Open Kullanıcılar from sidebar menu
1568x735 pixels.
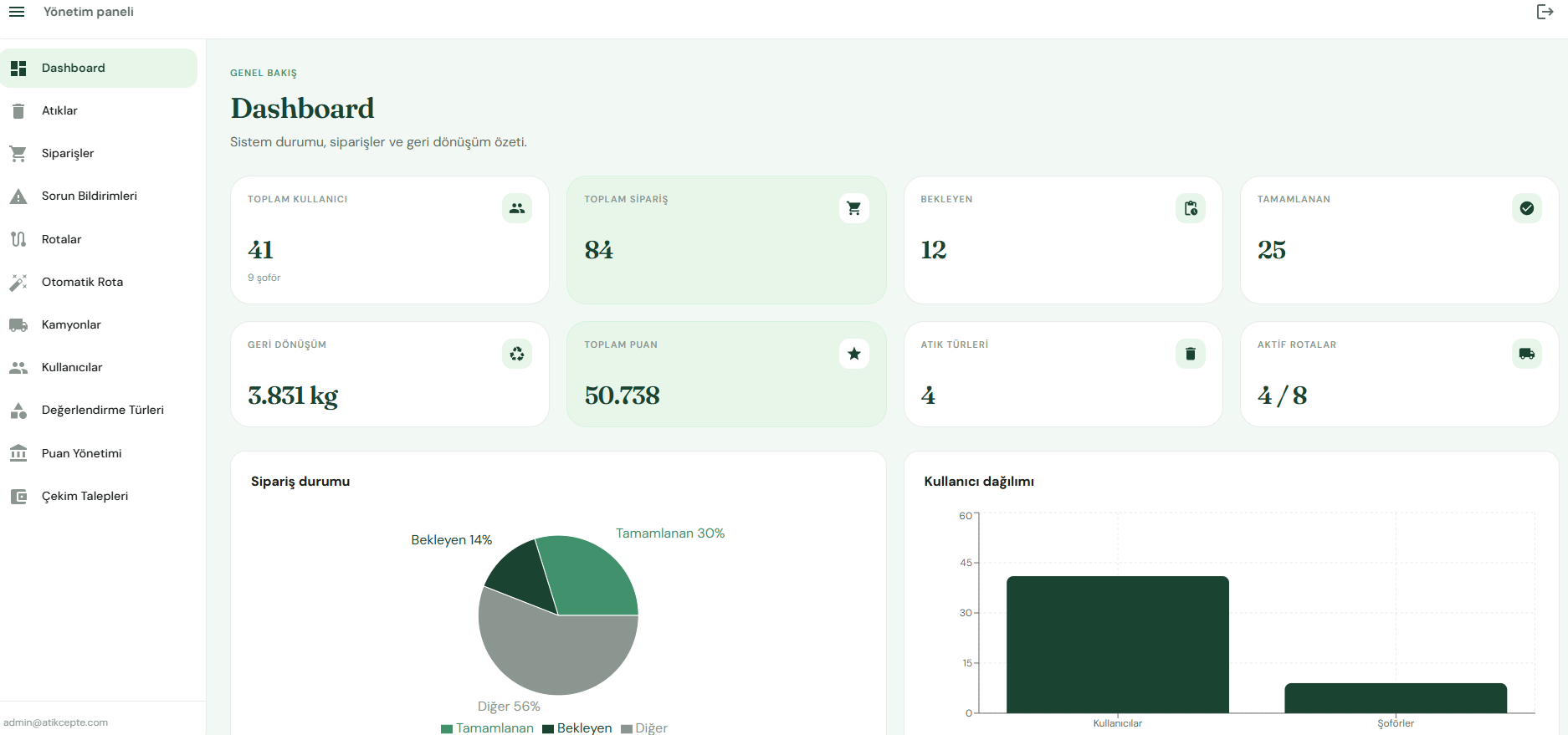click(99, 367)
